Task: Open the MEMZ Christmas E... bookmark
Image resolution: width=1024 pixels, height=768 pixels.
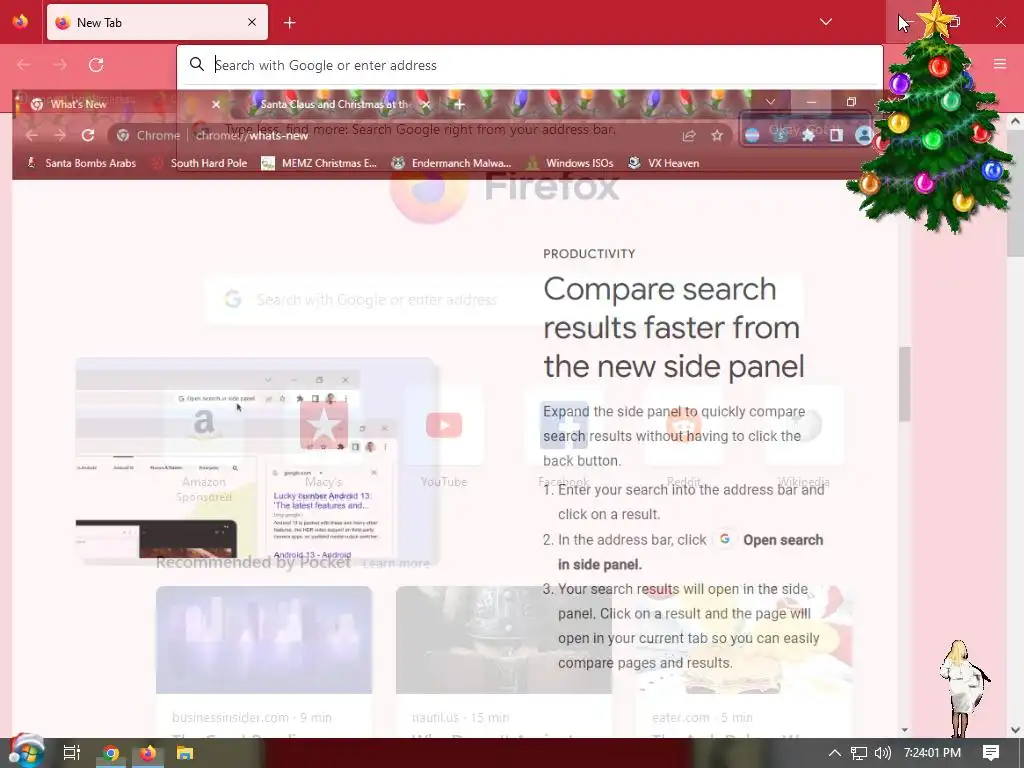Action: tap(319, 163)
